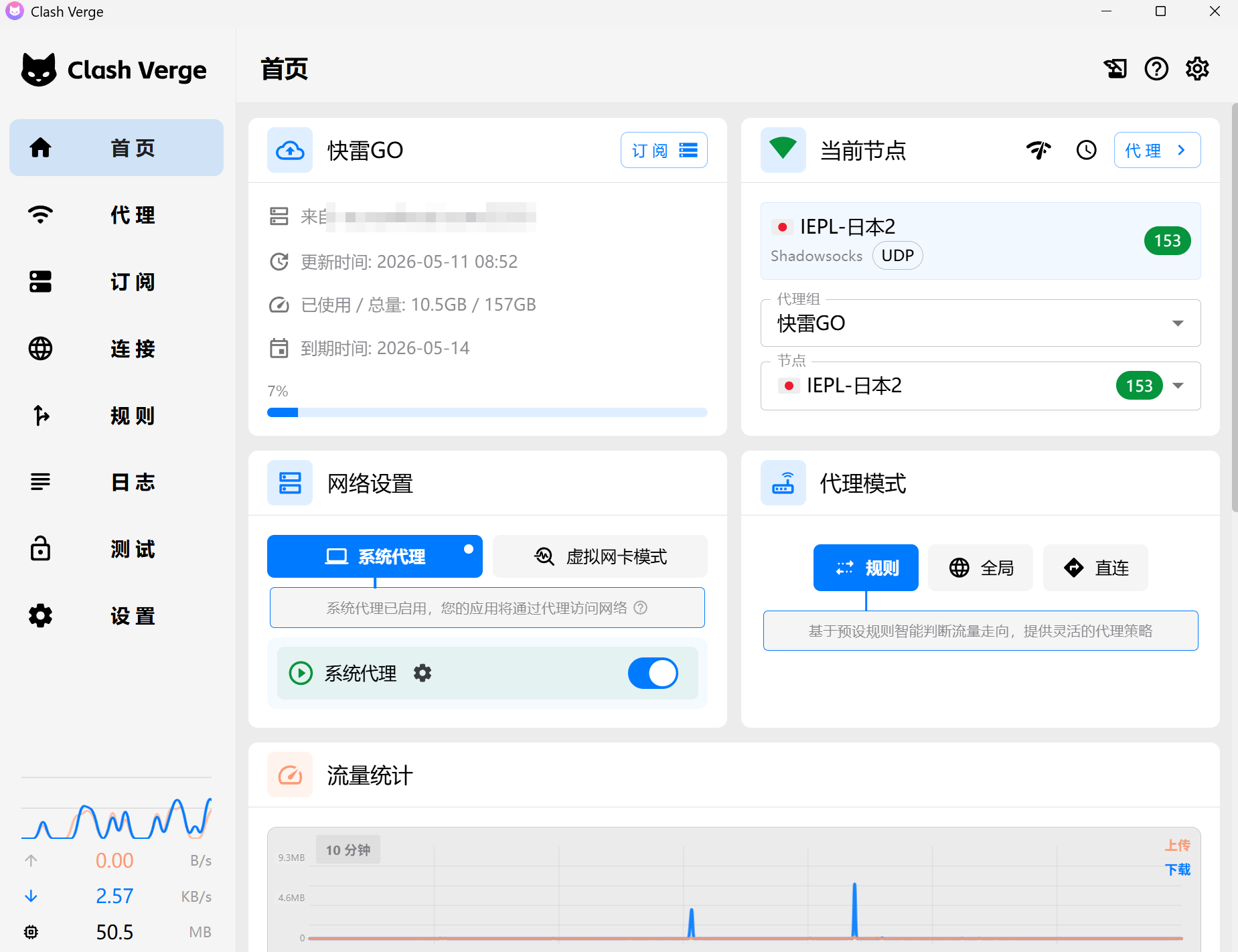Open settings gear icon in top header
The height and width of the screenshot is (952, 1238).
1197,68
